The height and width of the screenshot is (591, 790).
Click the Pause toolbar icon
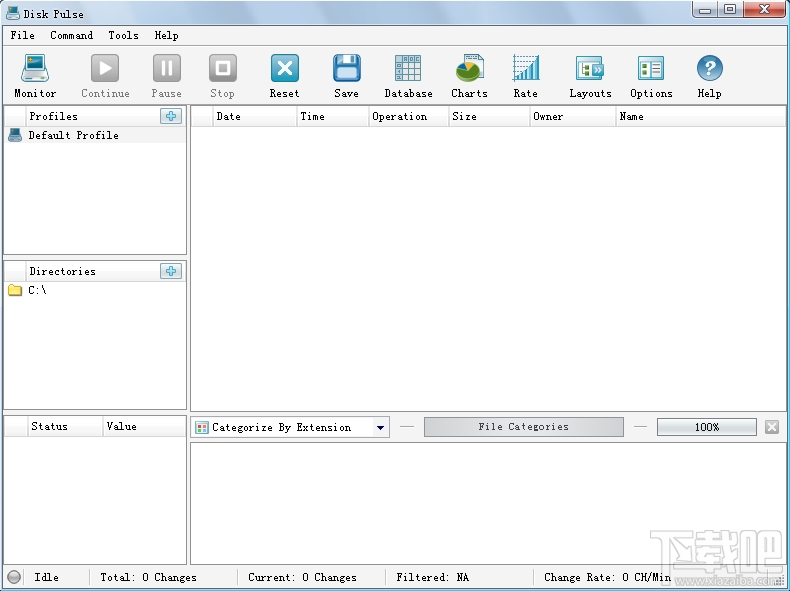pyautogui.click(x=167, y=68)
